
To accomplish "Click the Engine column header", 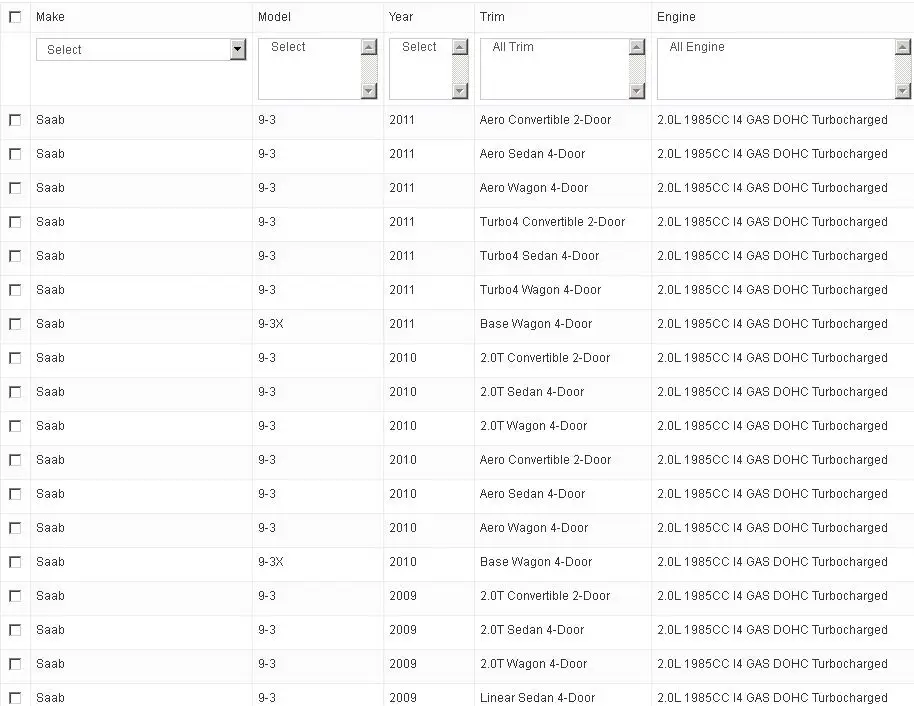I will pos(676,17).
